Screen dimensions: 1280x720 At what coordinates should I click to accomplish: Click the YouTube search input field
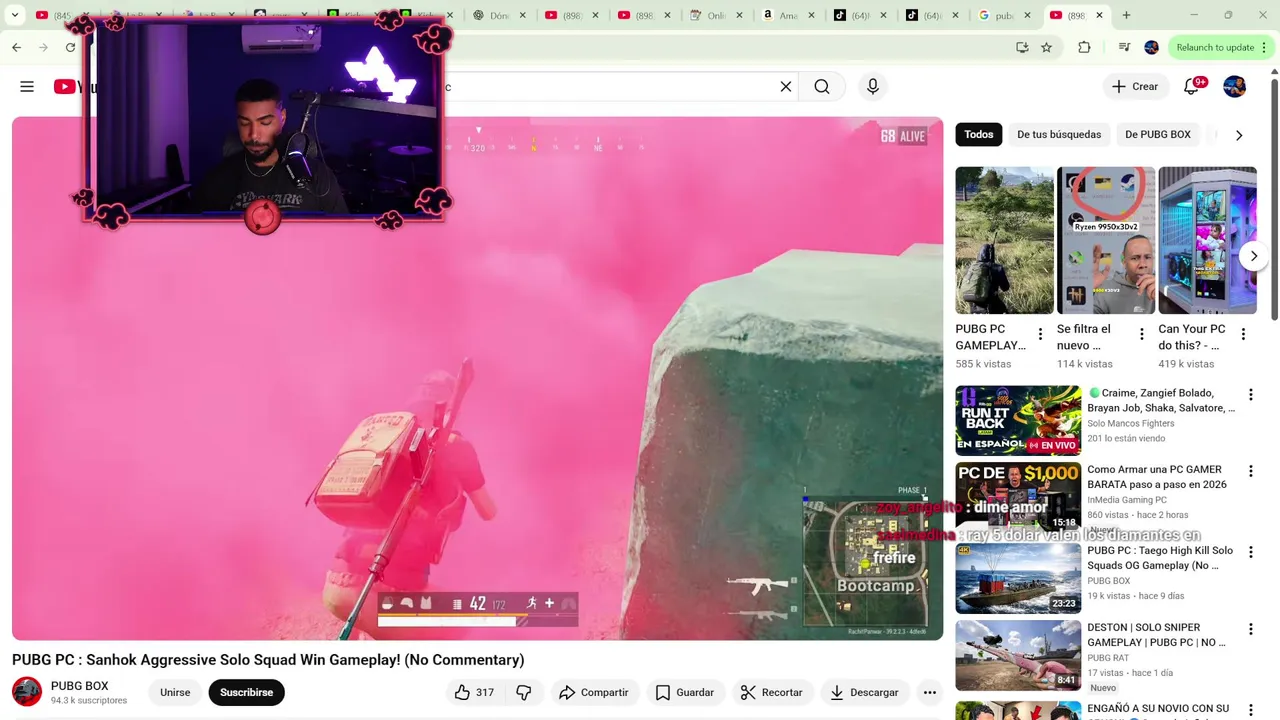coord(610,86)
